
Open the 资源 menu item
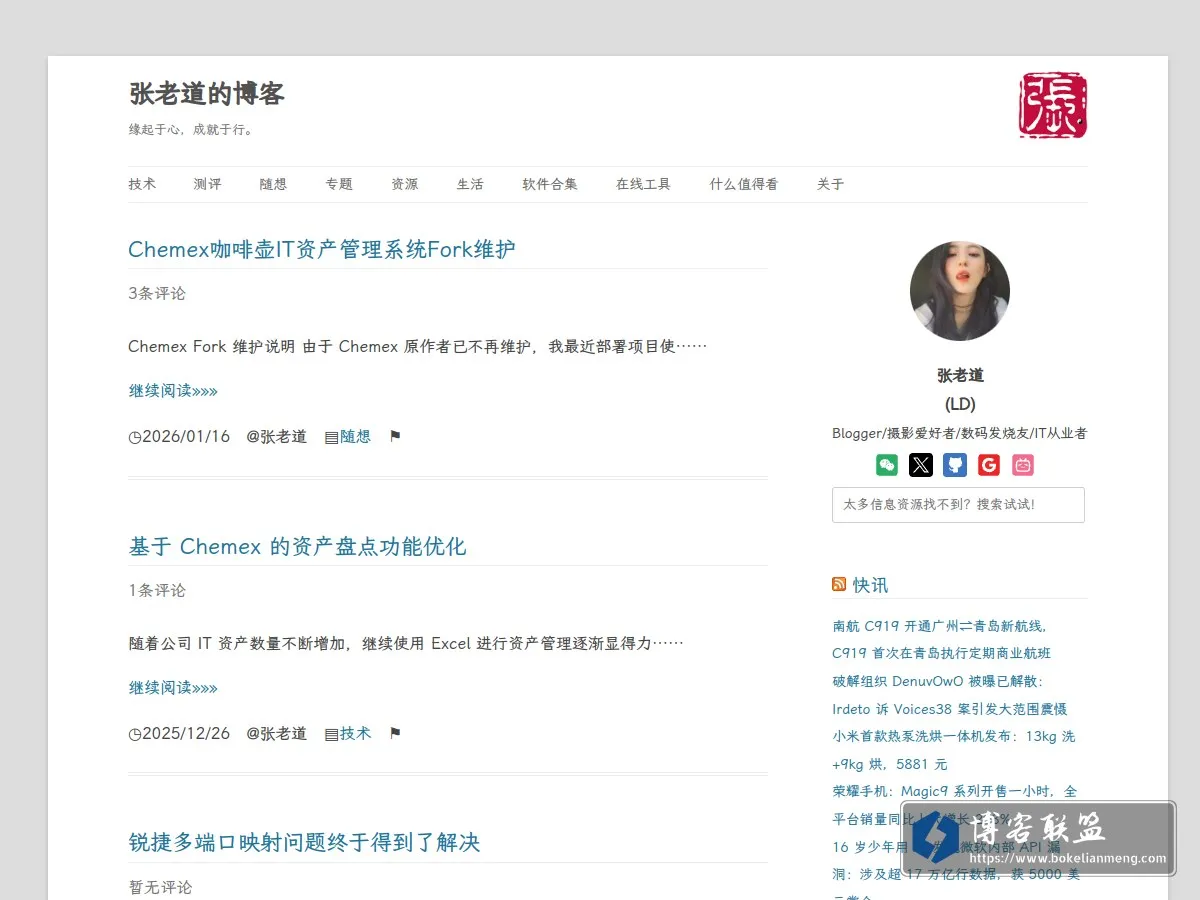coord(405,184)
